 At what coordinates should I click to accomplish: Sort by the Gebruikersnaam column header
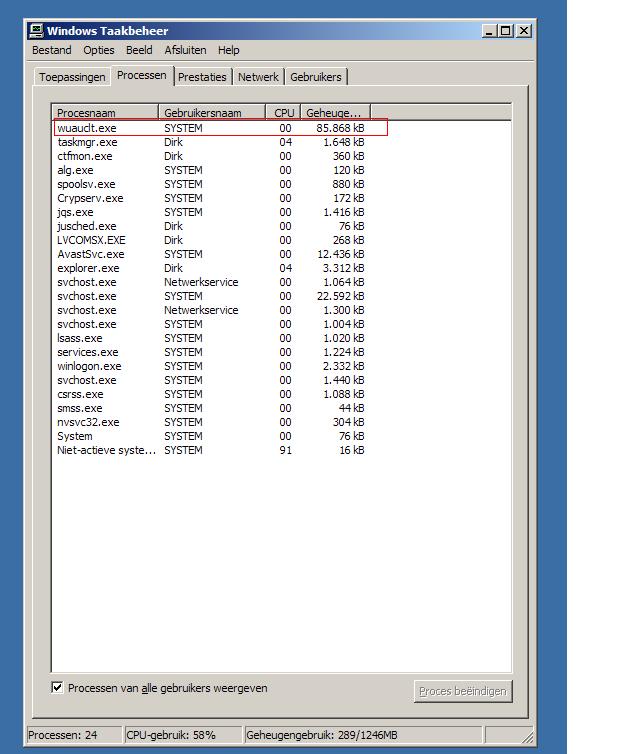[212, 113]
